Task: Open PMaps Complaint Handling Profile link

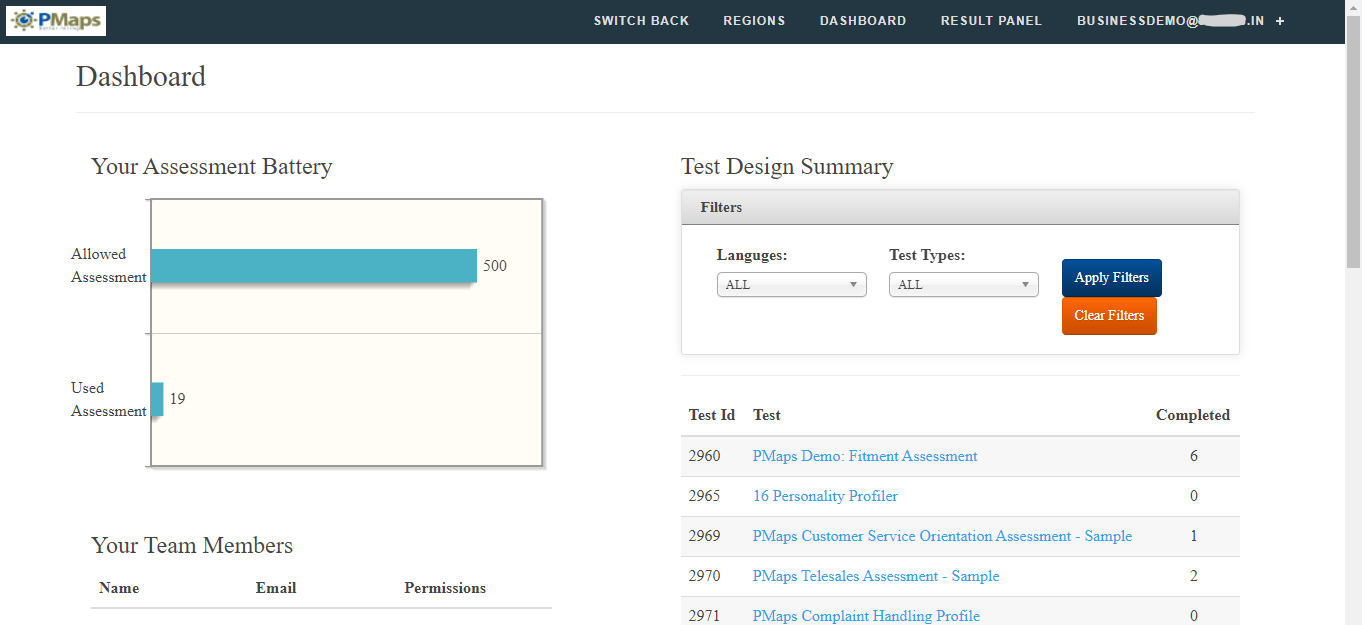Action: 865,616
